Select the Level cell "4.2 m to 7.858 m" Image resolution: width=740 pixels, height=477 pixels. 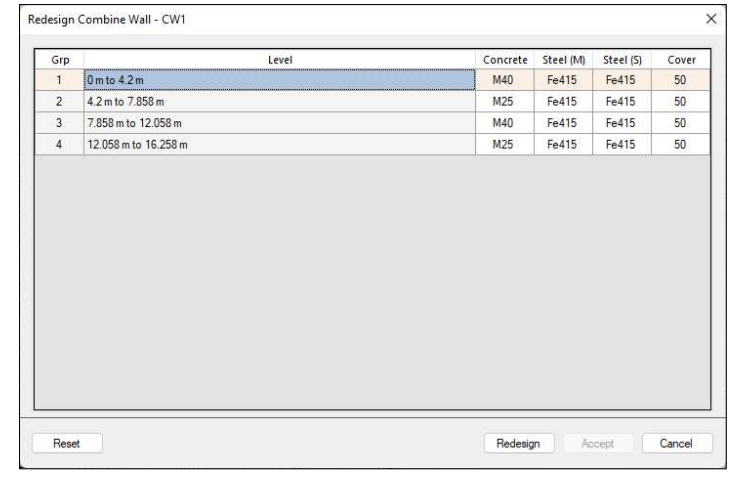(x=279, y=101)
